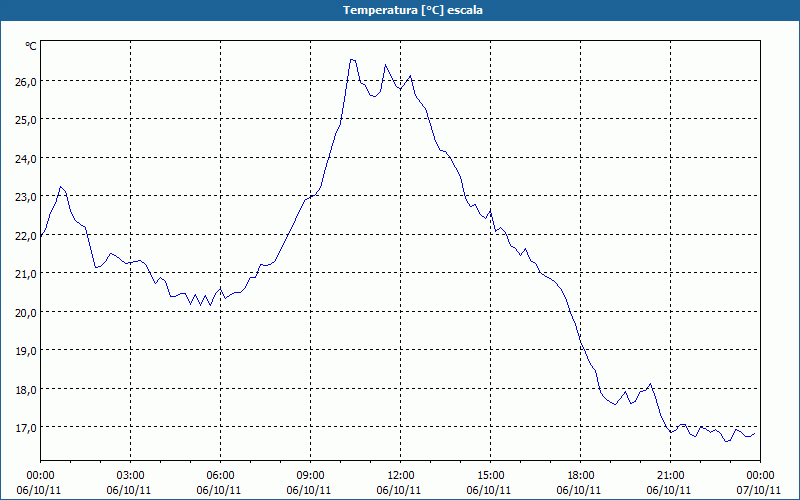
Task: Select the 22,0 y-axis label
Action: (26, 236)
